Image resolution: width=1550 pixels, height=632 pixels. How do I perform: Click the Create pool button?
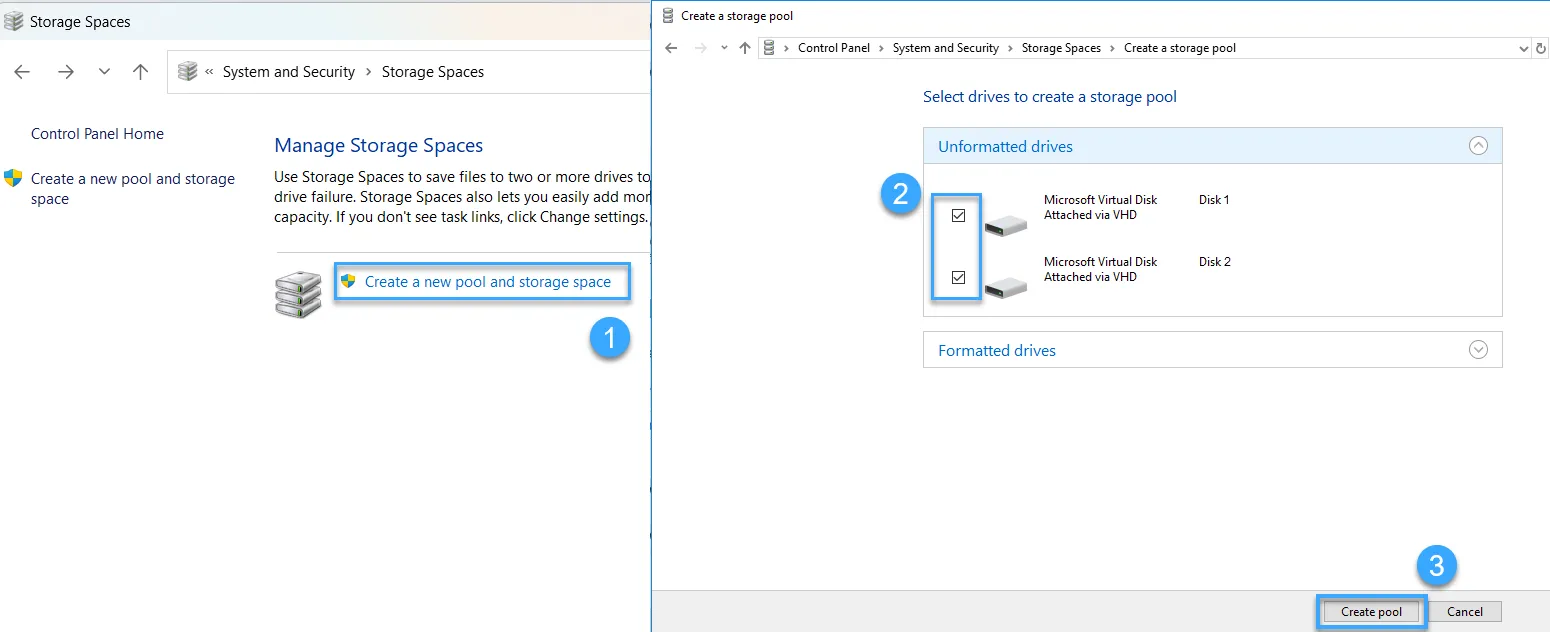[x=1371, y=612]
